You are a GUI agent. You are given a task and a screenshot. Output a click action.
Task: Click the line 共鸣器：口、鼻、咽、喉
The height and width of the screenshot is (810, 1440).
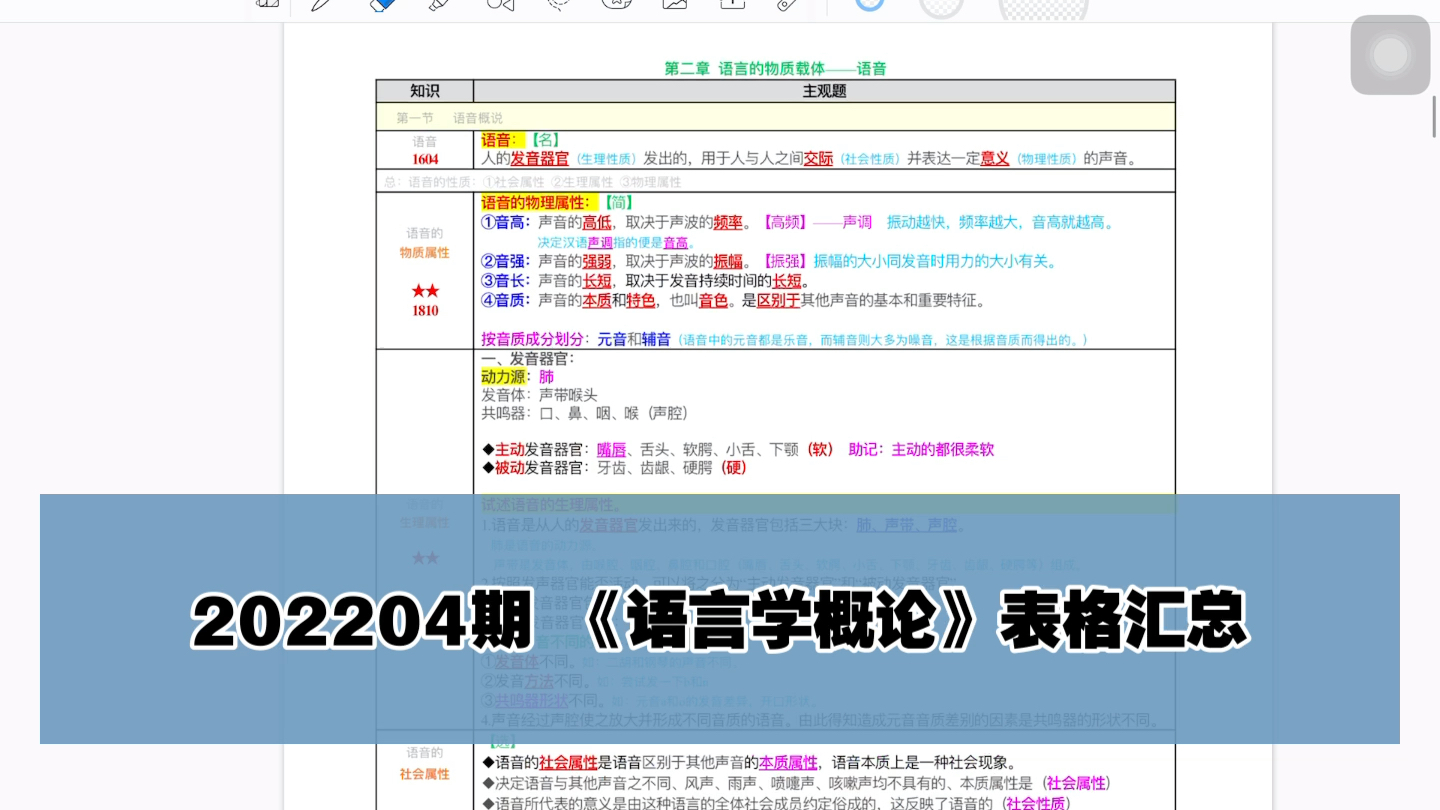(585, 413)
